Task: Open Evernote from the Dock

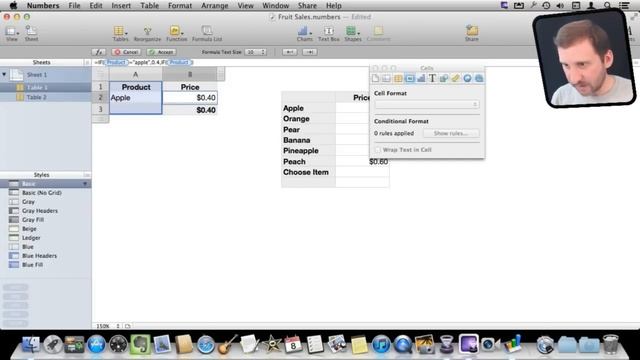Action: tap(140, 344)
